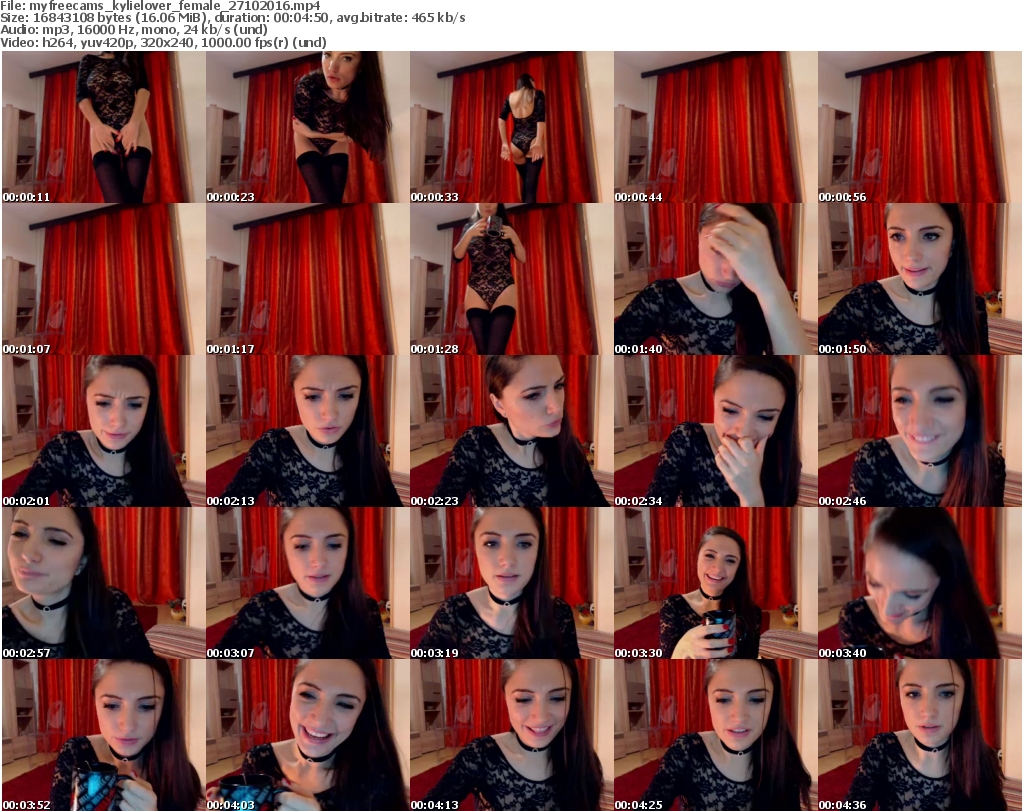Image resolution: width=1024 pixels, height=811 pixels.
Task: Open the thumbnail stamped 00:02:57
Action: pos(103,583)
